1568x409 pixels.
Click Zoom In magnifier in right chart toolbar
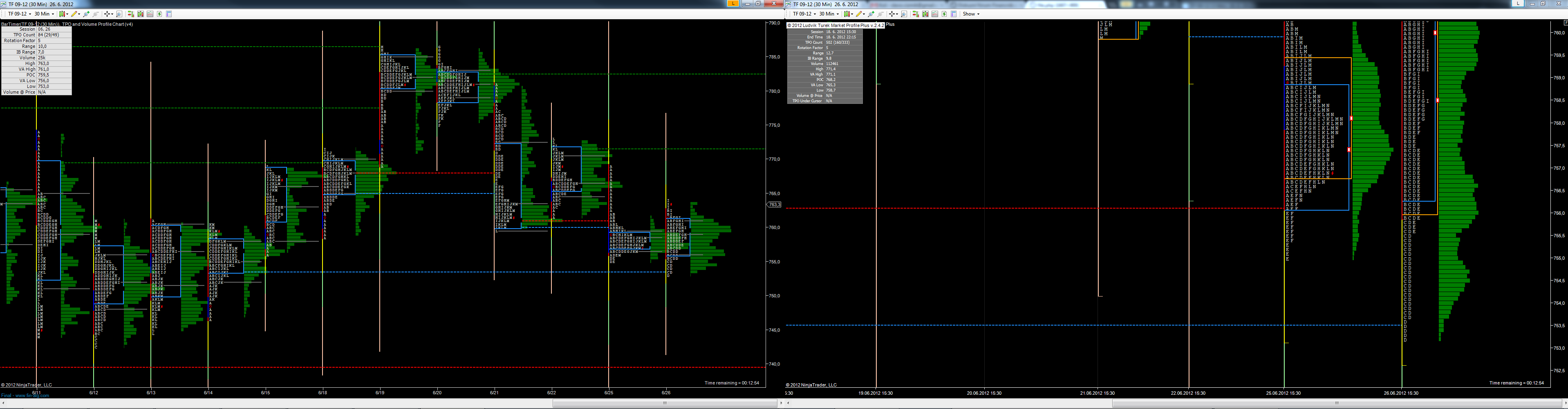tap(871, 14)
